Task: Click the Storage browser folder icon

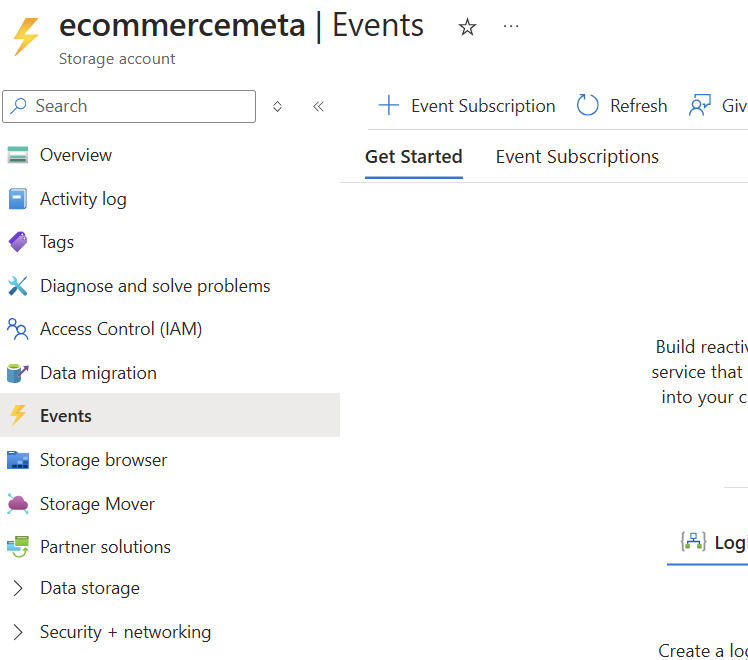Action: (x=18, y=460)
